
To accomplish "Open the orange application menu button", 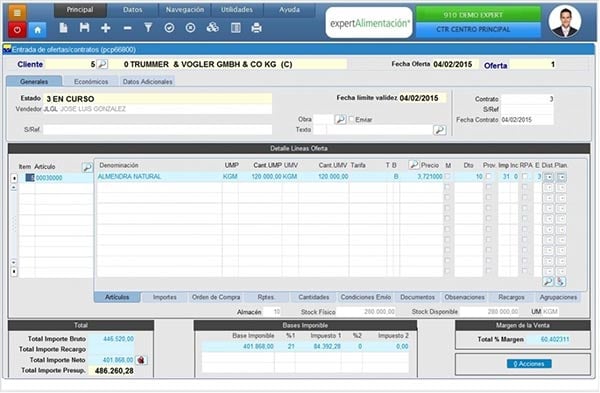I will coord(17,13).
